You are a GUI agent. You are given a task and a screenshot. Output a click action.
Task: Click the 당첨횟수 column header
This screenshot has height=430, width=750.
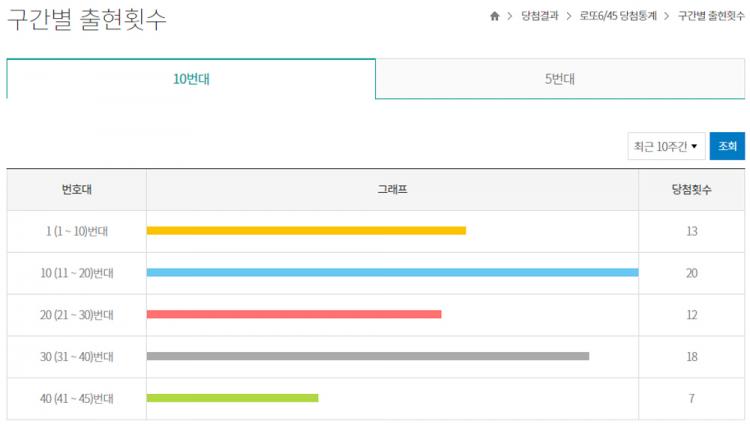coord(692,189)
